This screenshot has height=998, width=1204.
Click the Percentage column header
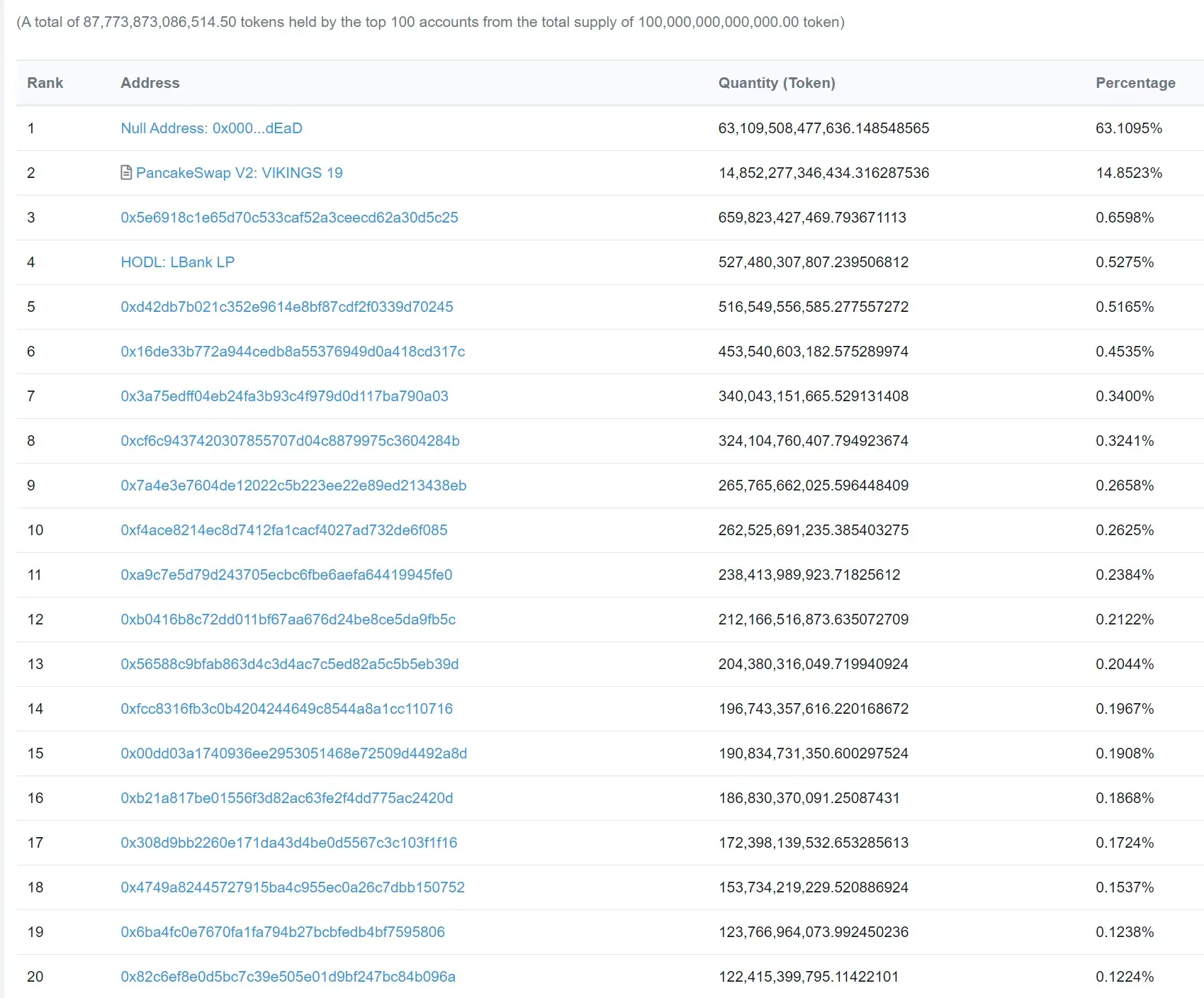coord(1135,83)
